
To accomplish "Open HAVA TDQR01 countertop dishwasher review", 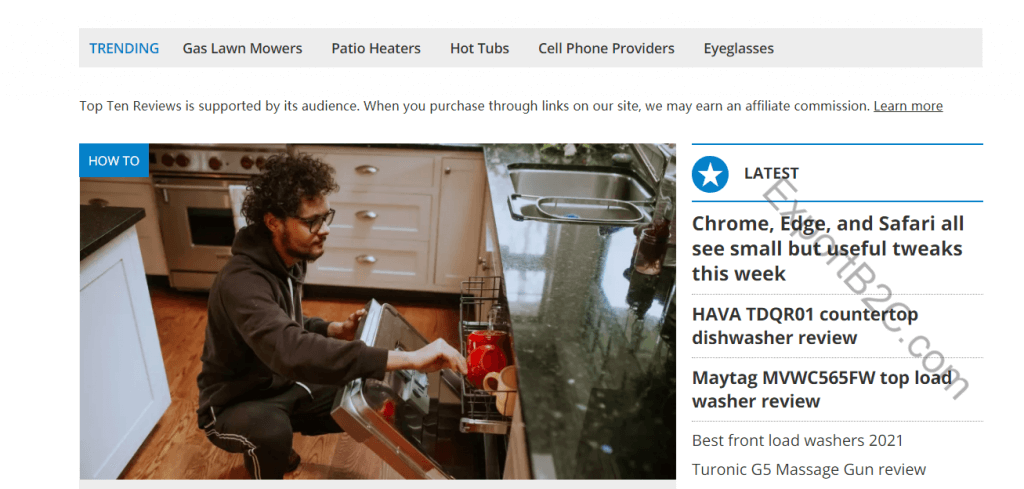I will [805, 326].
